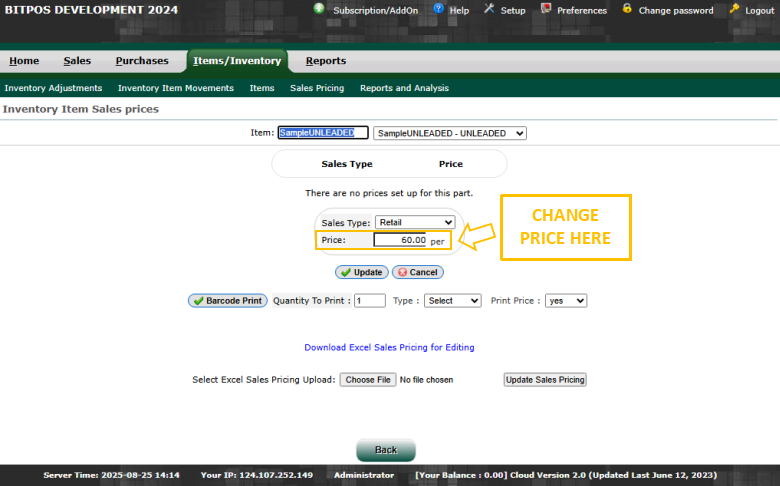Click the Preferences icon in header
This screenshot has height=486, width=780.
coord(546,9)
